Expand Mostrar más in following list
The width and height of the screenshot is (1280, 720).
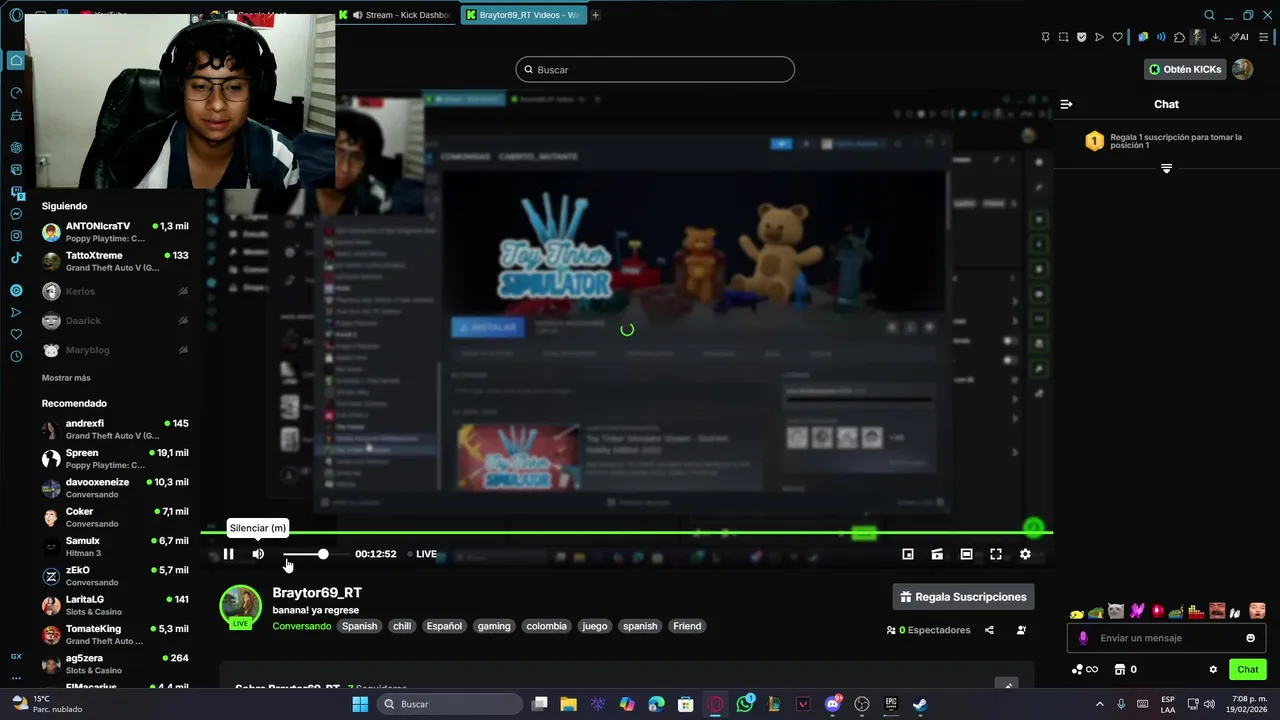(66, 378)
